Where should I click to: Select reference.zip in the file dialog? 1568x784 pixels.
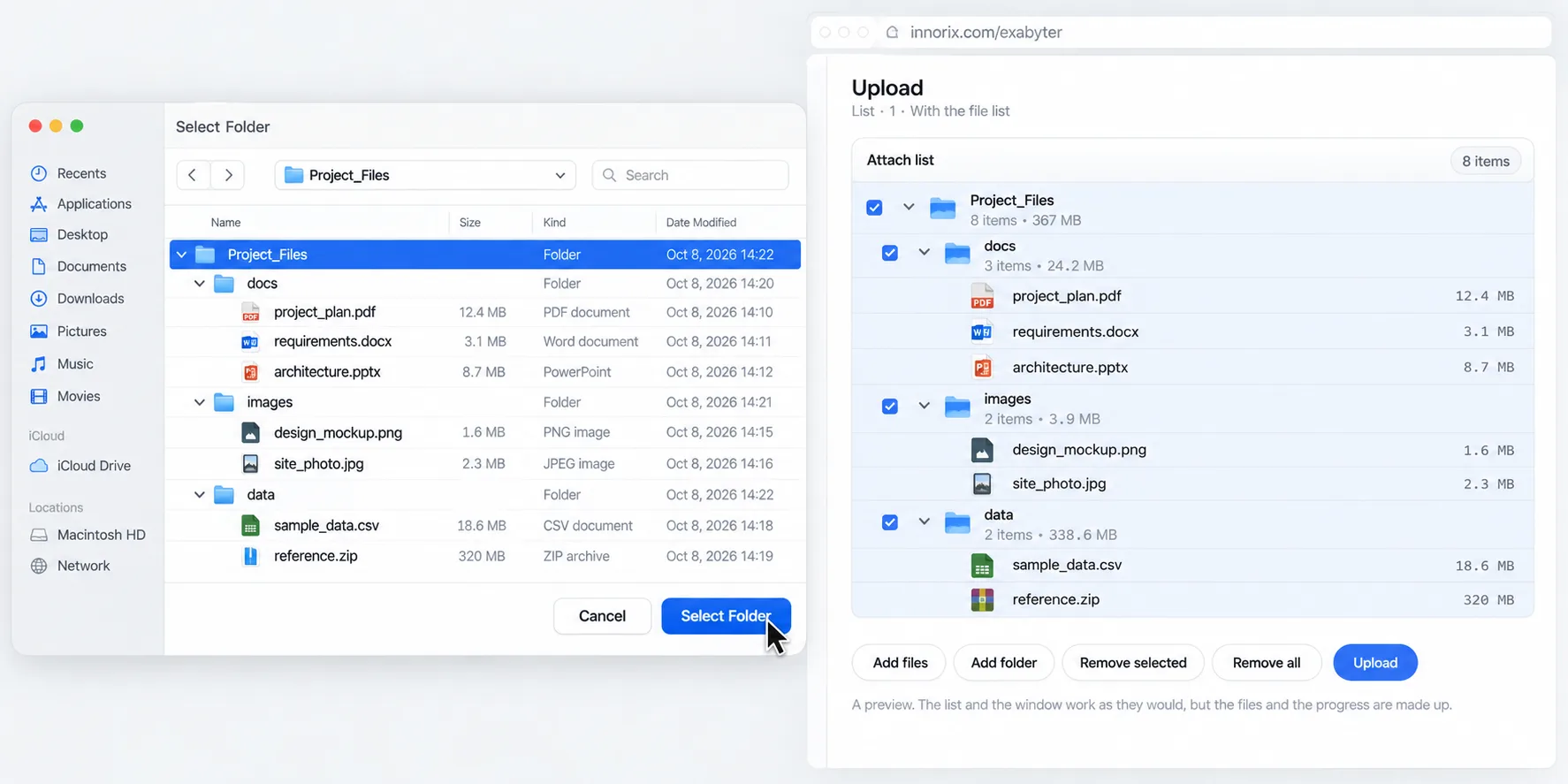coord(484,556)
